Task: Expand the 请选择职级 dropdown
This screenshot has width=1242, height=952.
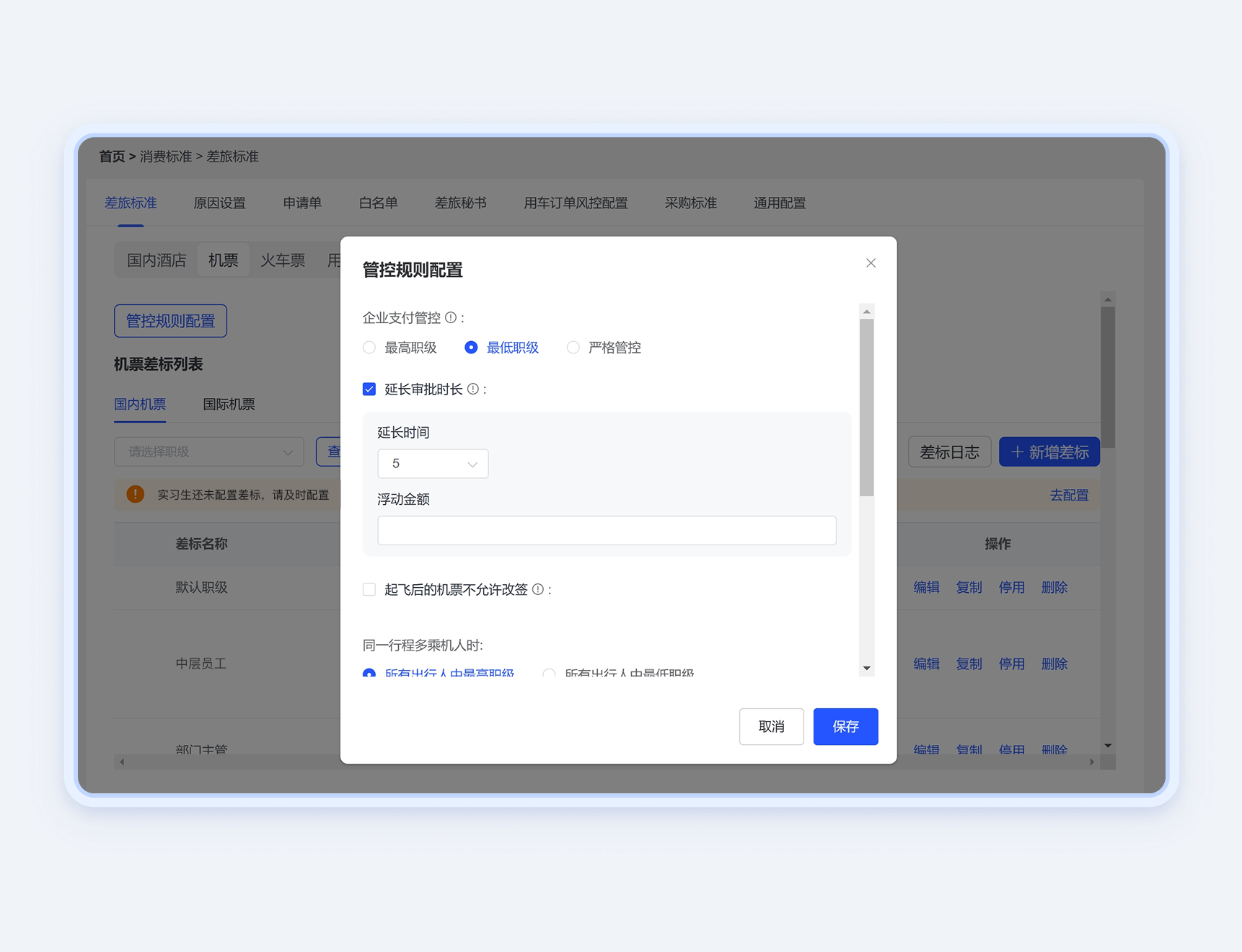Action: click(209, 452)
